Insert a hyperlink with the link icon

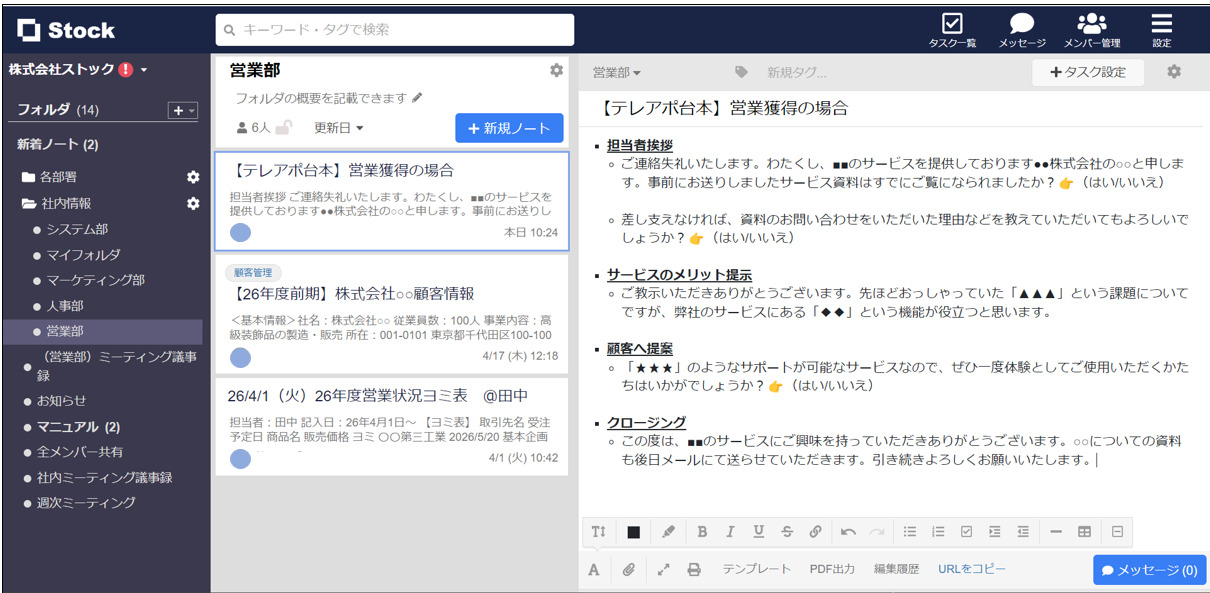[815, 532]
